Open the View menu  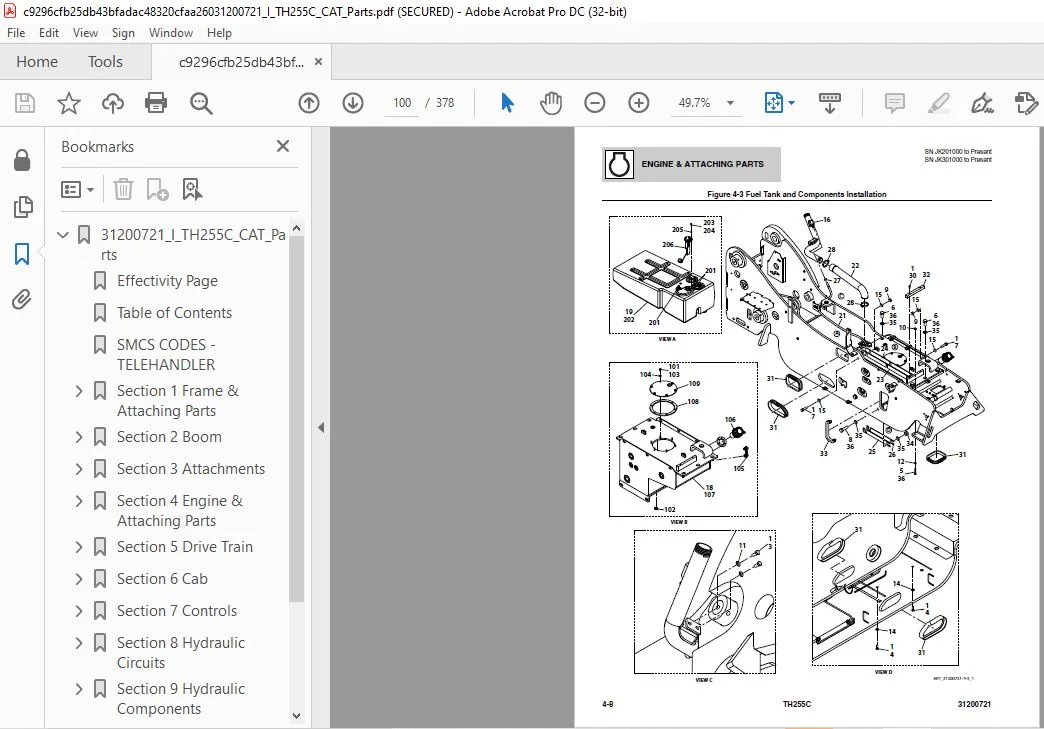pyautogui.click(x=85, y=33)
